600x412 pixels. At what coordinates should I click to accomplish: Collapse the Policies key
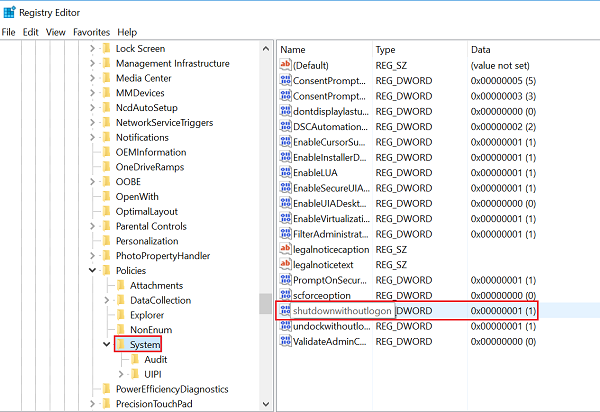pyautogui.click(x=92, y=270)
